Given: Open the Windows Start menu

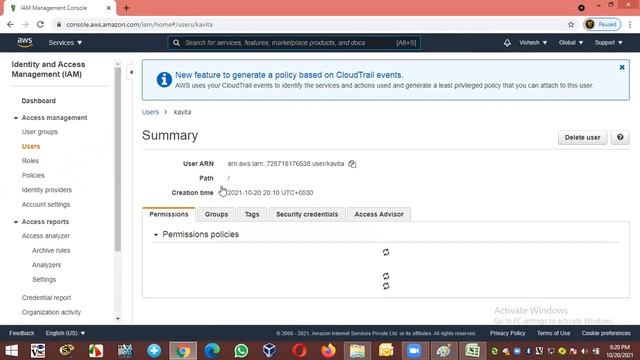Looking at the screenshot, I should 11,351.
